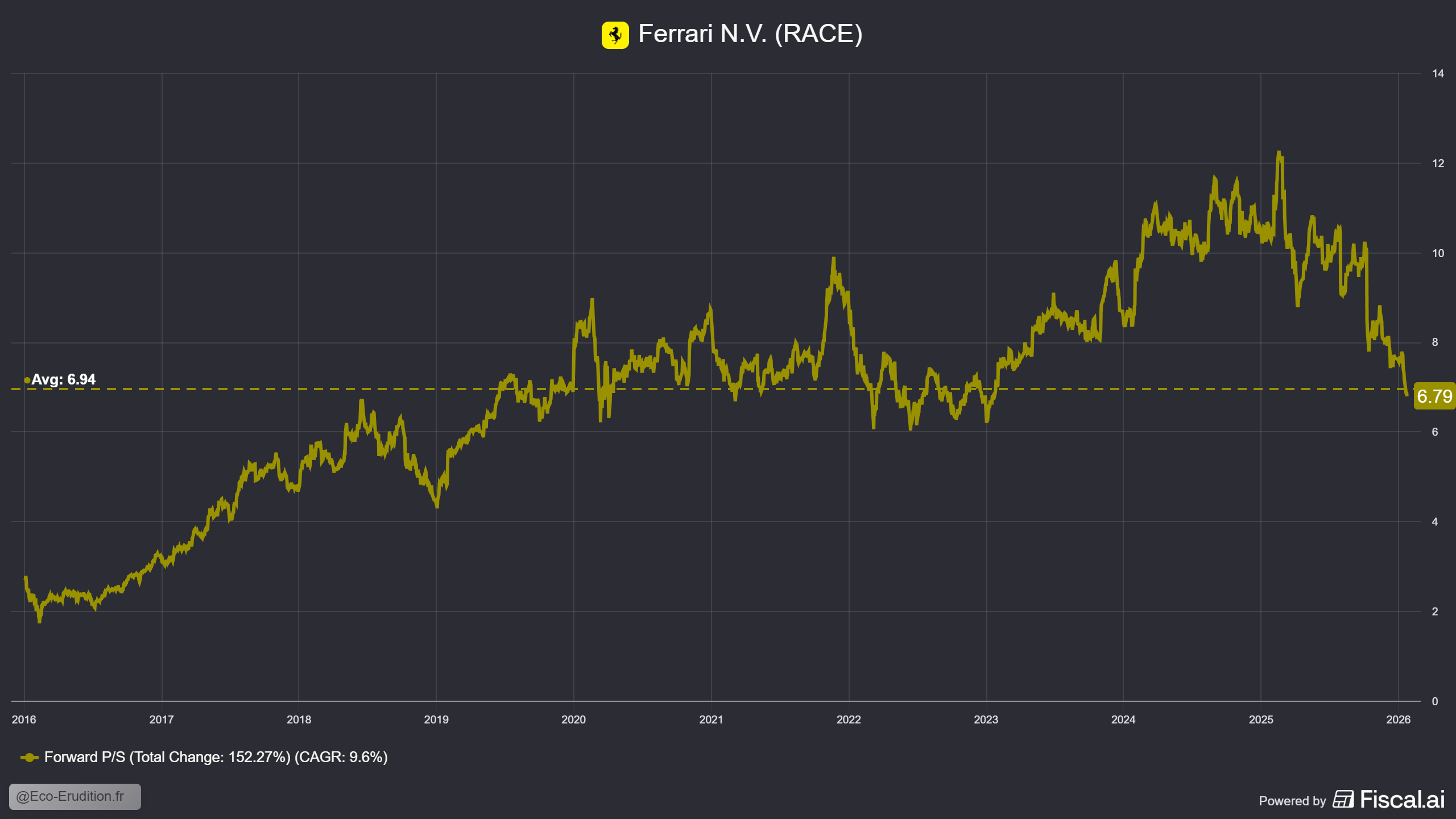Image resolution: width=1456 pixels, height=819 pixels.
Task: Click the Ferrari prancing horse logo icon
Action: (615, 35)
